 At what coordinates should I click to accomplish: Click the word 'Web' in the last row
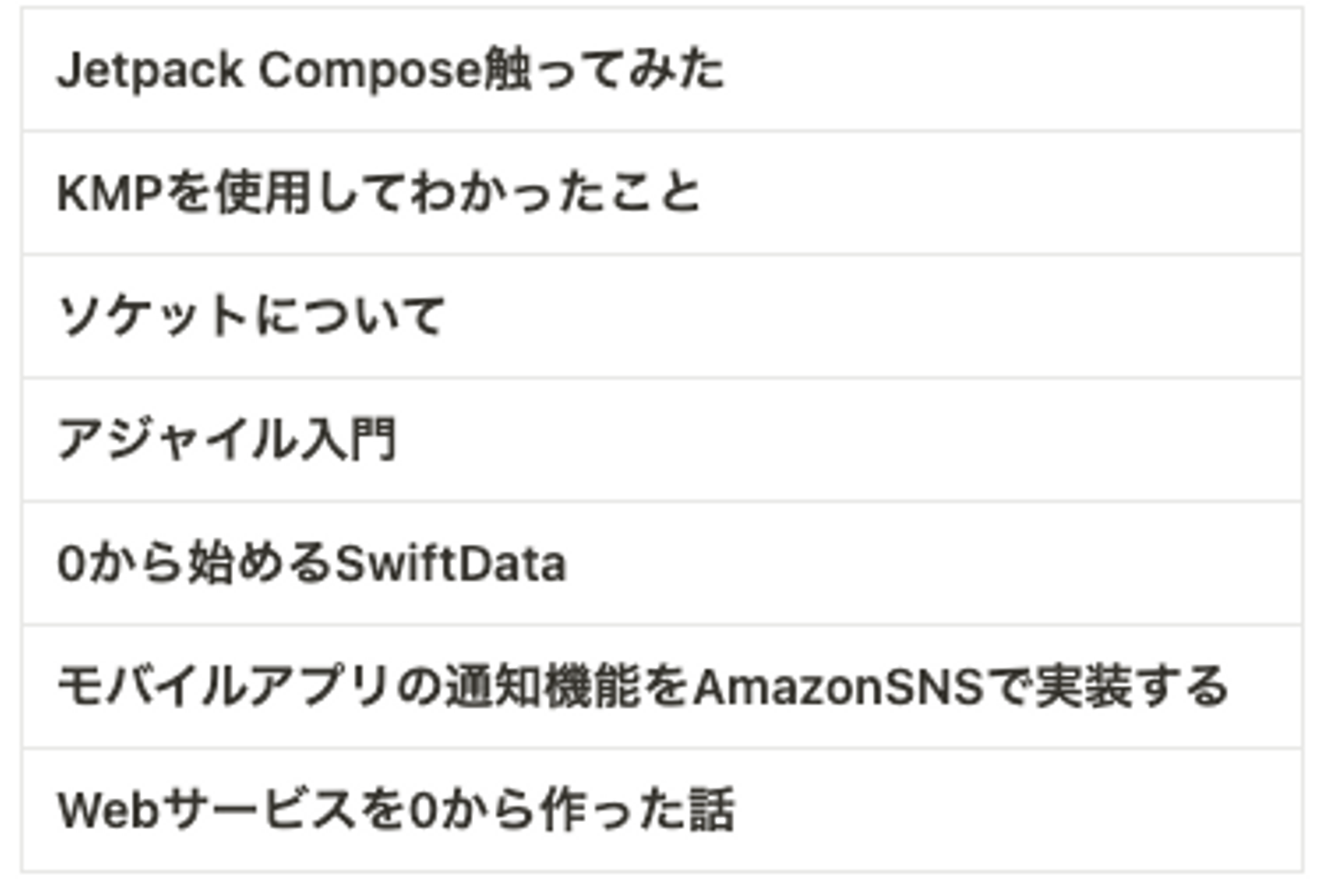pyautogui.click(x=108, y=810)
